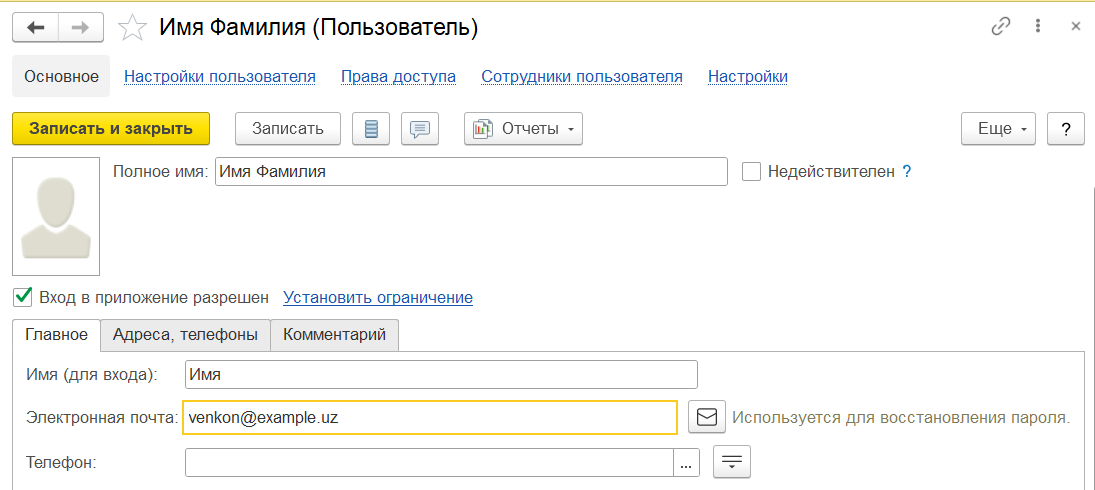This screenshot has width=1095, height=490.
Task: Open the list icon next to Записать
Action: click(371, 129)
